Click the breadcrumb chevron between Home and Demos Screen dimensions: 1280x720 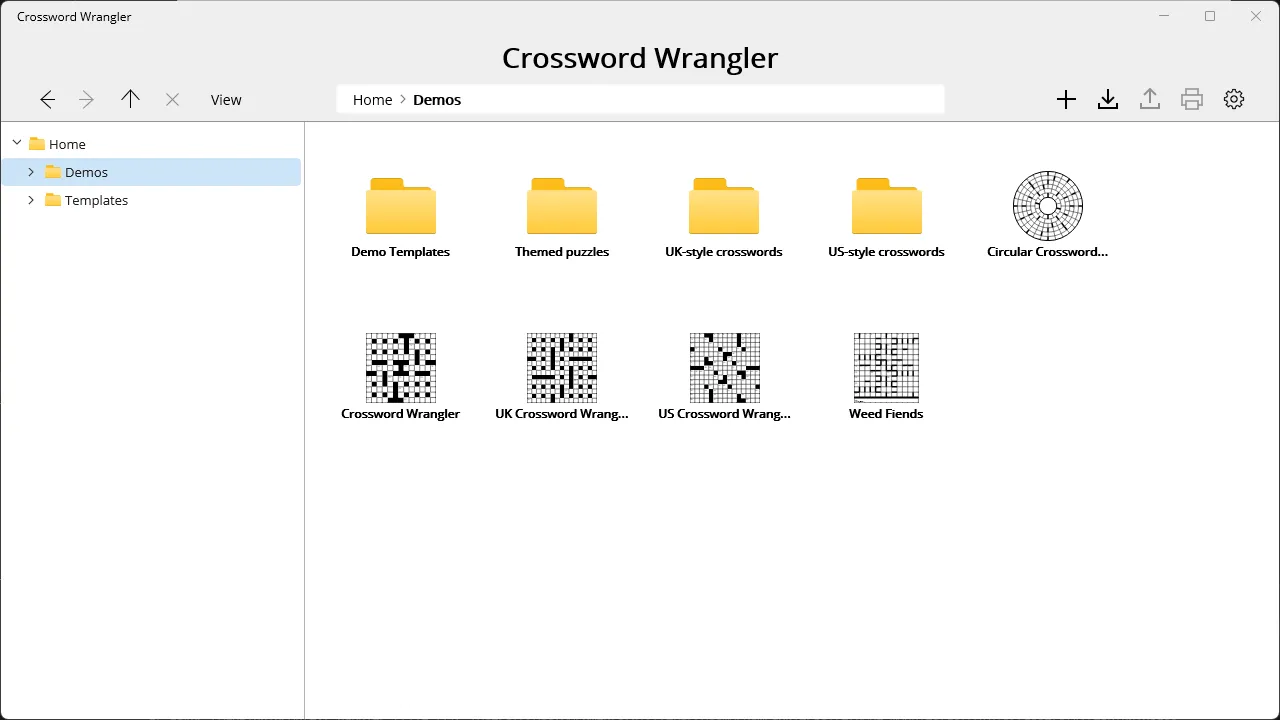(x=403, y=100)
